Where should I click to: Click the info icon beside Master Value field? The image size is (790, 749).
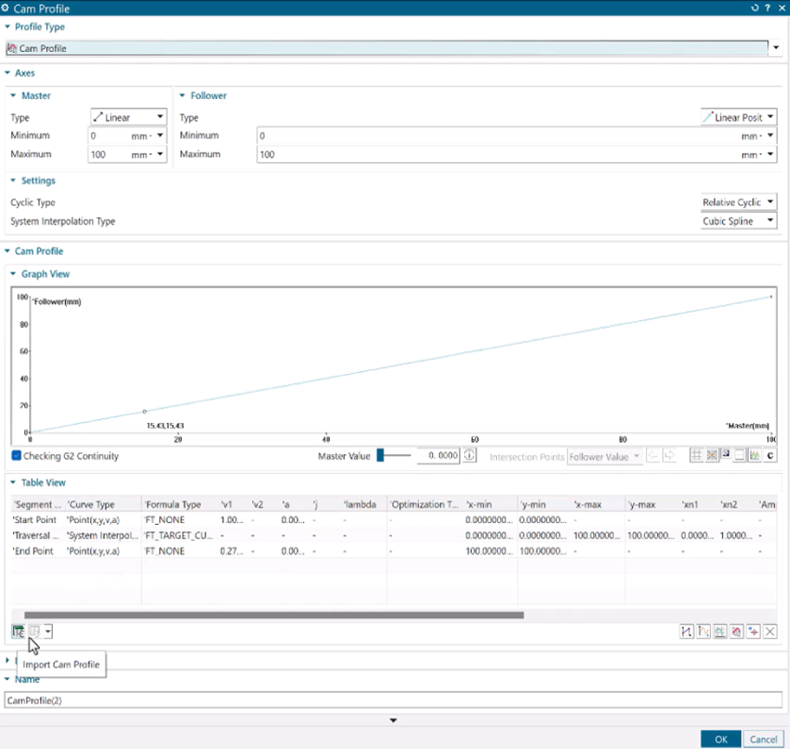(470, 456)
